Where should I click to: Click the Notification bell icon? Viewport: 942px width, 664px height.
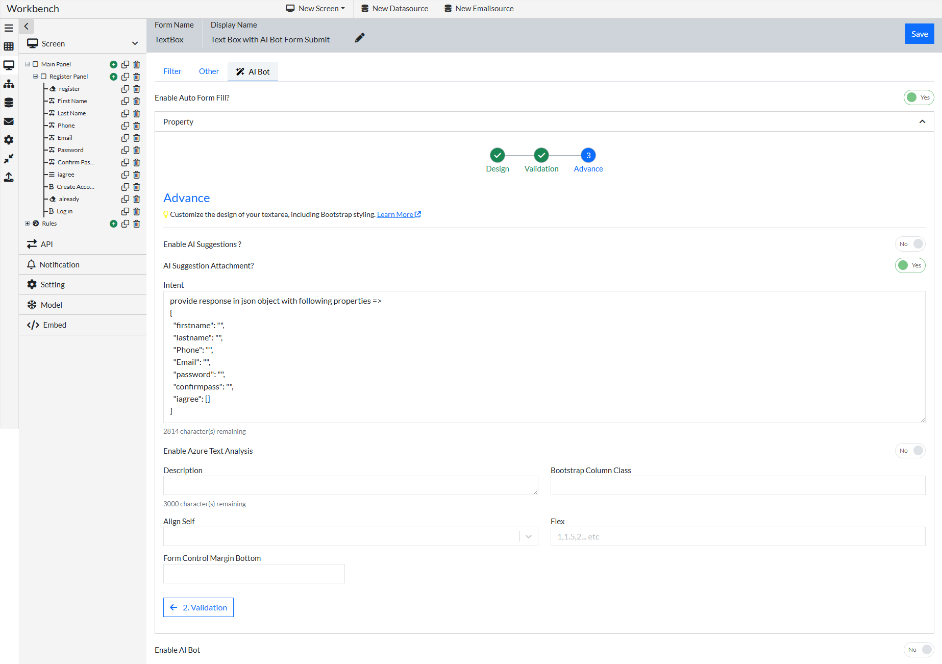[x=32, y=263]
